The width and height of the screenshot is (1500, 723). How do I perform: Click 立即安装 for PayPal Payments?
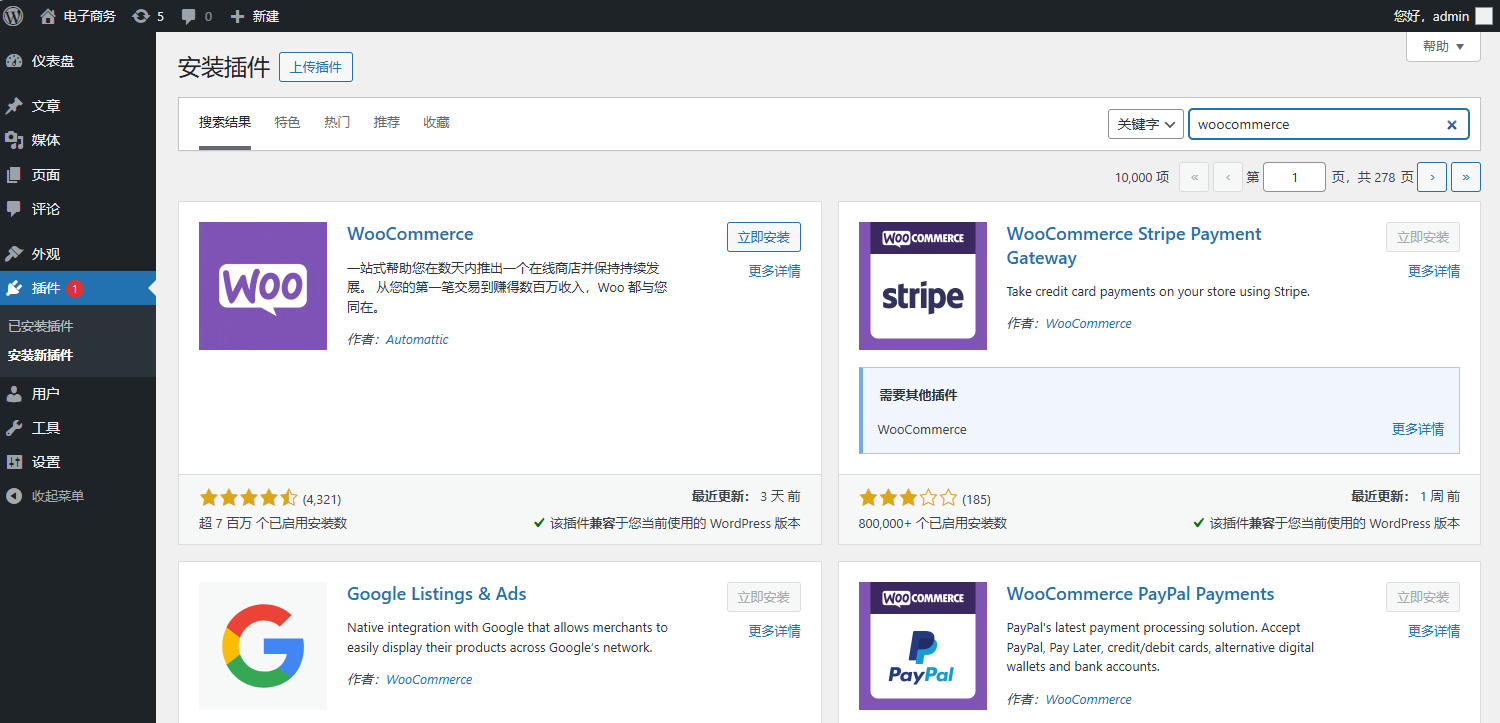point(1423,597)
